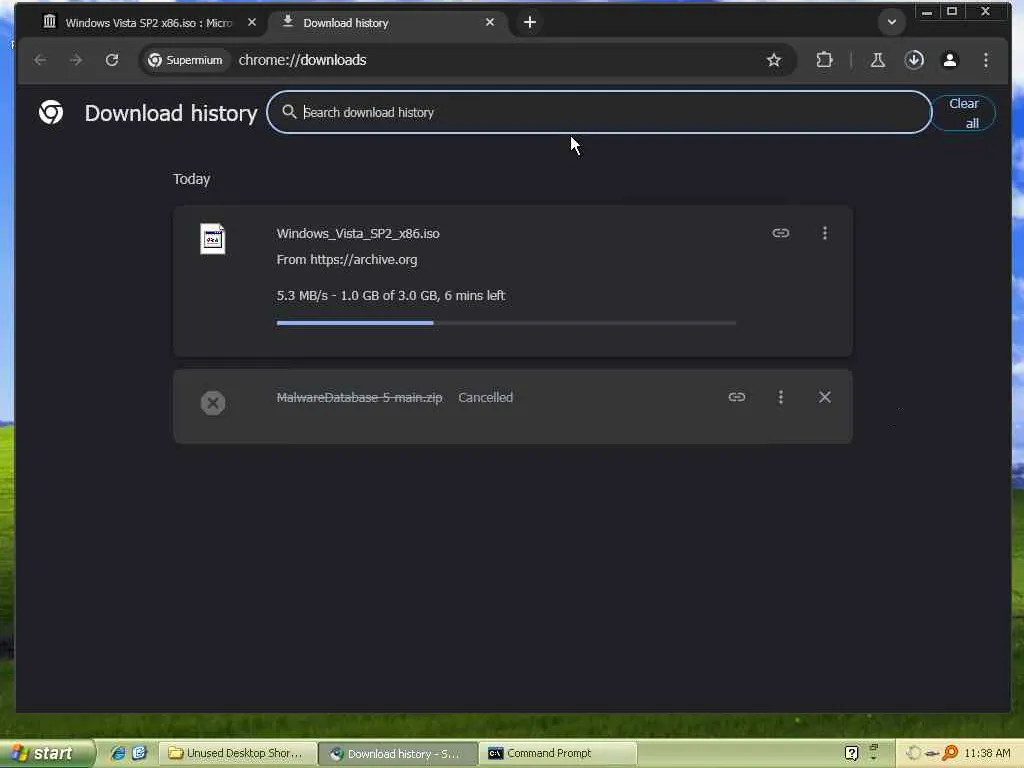The height and width of the screenshot is (768, 1024).
Task: Click the browser back arrow
Action: 40,60
